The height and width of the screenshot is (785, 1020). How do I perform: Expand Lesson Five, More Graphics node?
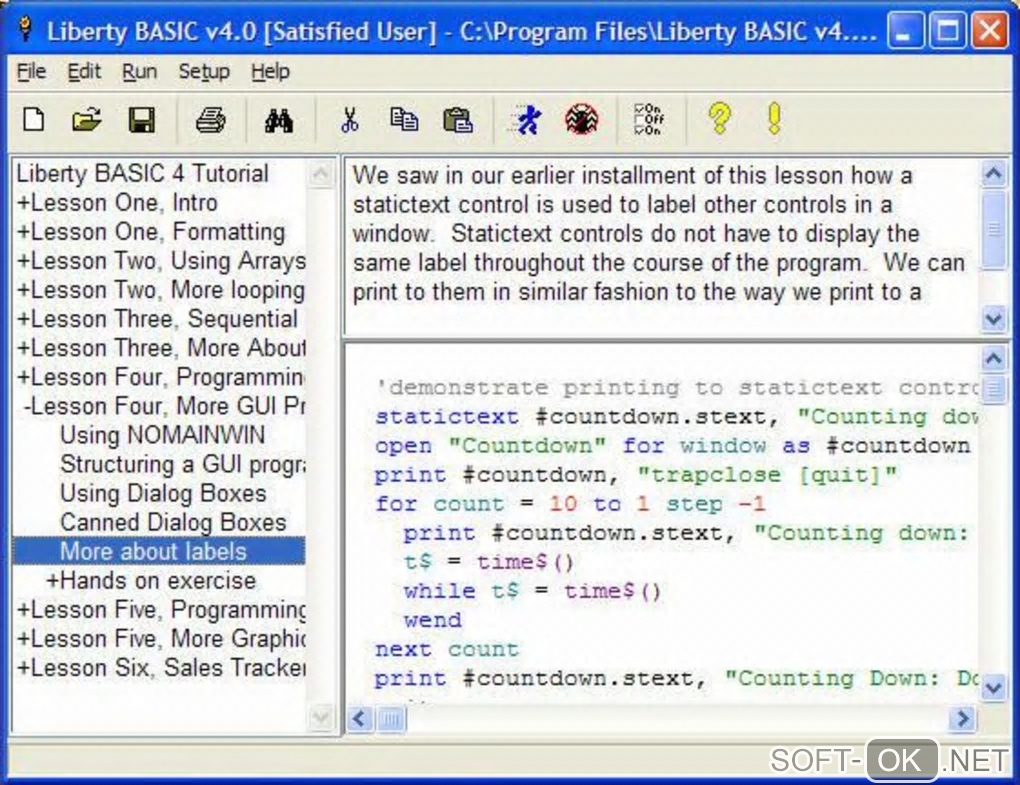coord(23,639)
